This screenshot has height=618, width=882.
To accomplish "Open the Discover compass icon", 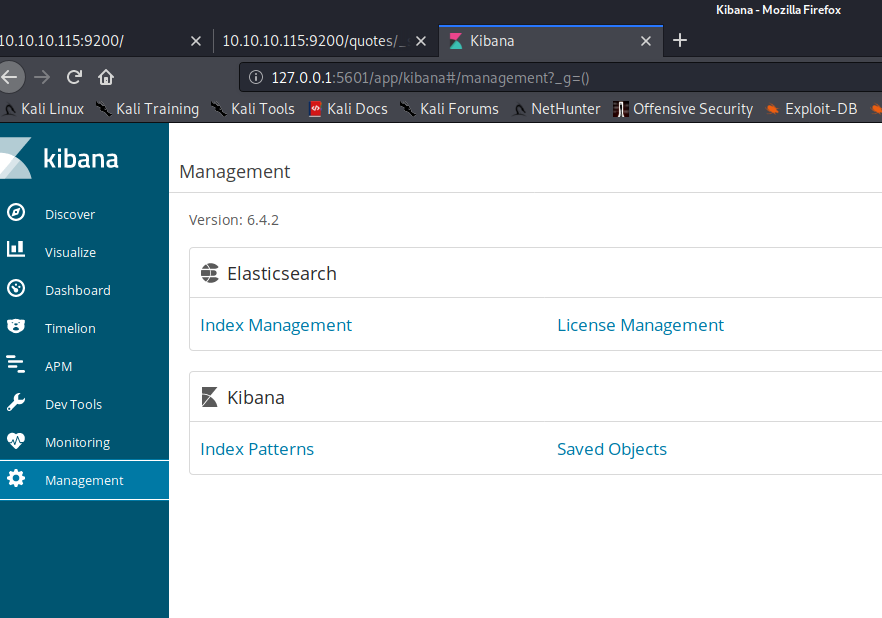I will point(16,213).
